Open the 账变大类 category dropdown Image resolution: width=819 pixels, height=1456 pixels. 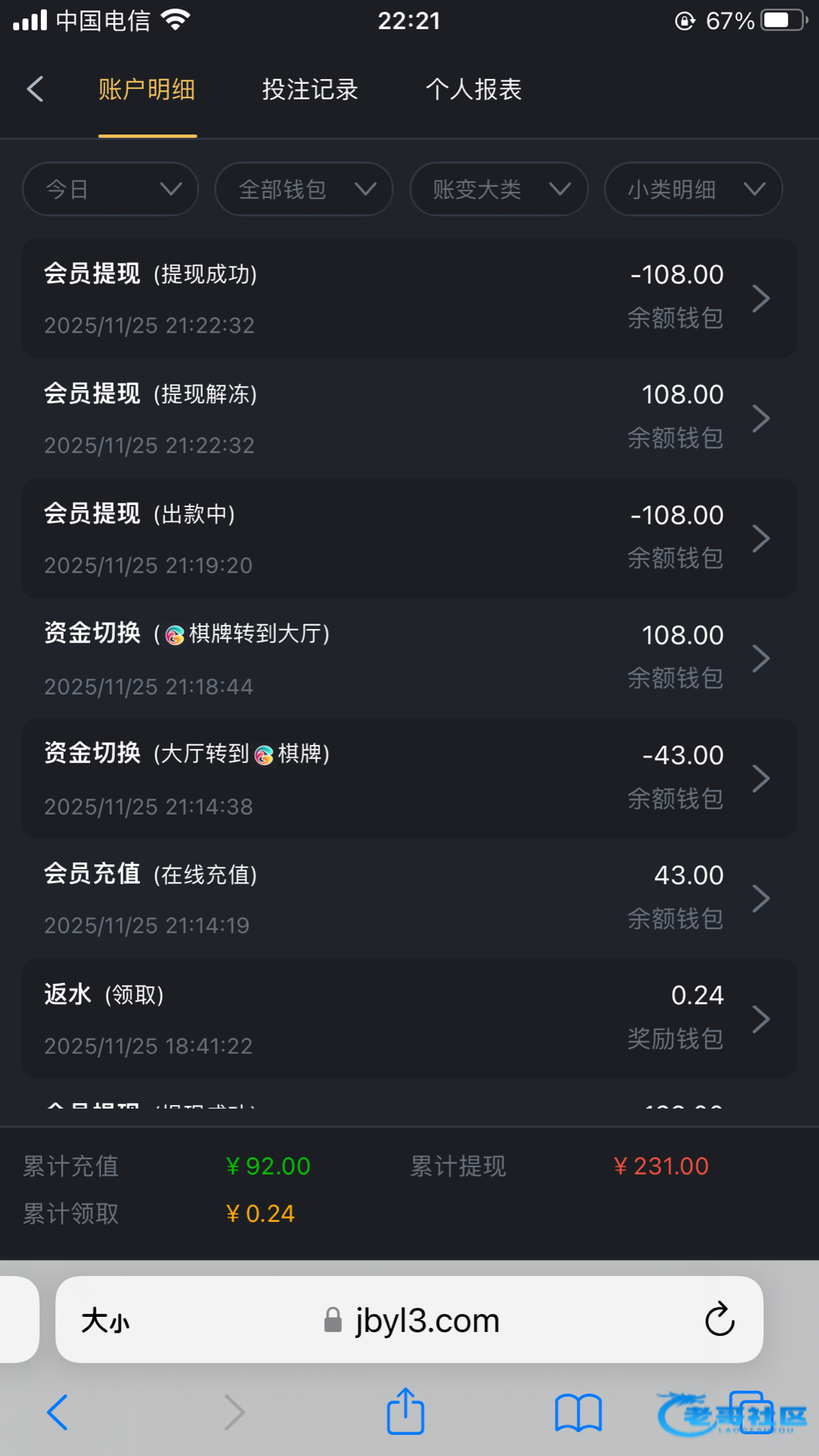pos(499,189)
